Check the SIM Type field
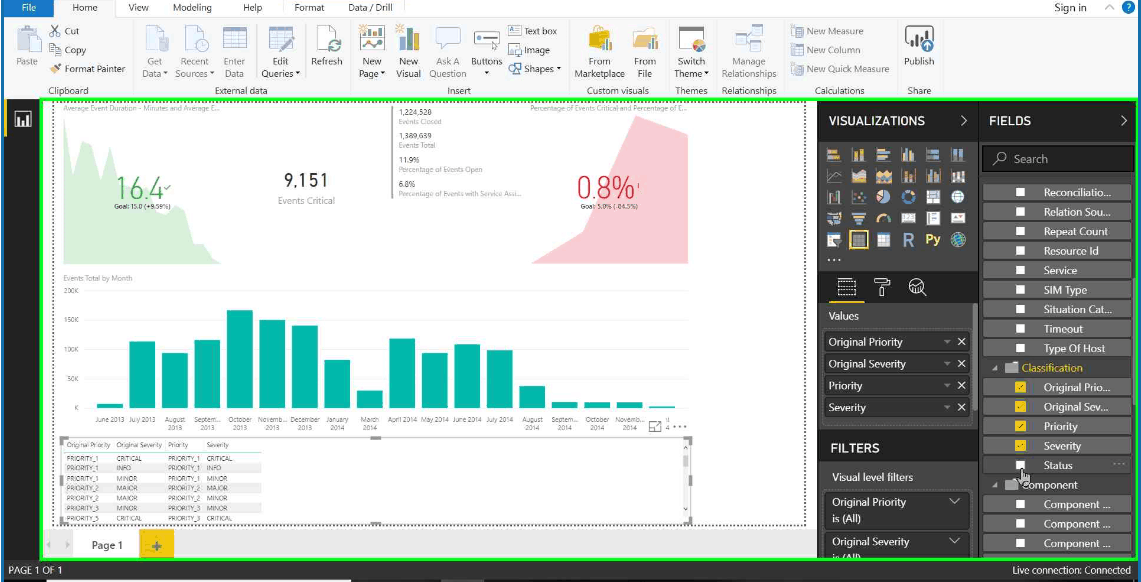This screenshot has height=582, width=1141. click(x=1020, y=290)
